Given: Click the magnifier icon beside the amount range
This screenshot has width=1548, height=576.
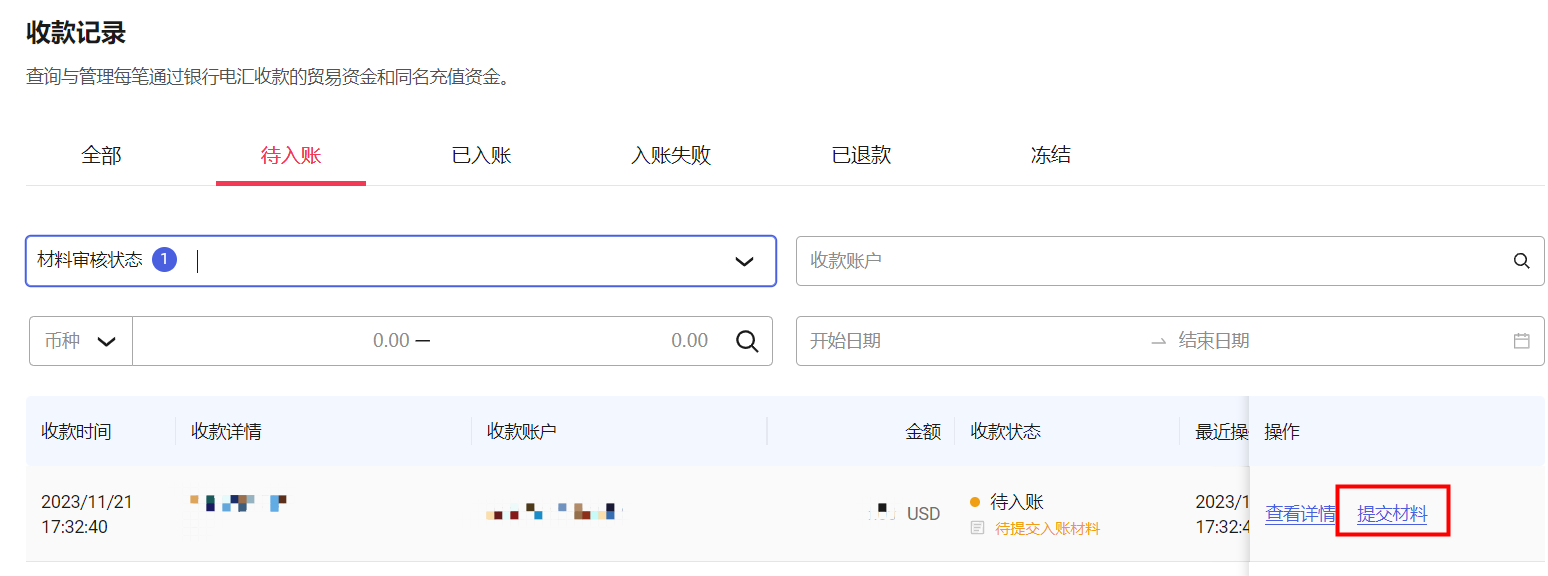Looking at the screenshot, I should (x=747, y=340).
